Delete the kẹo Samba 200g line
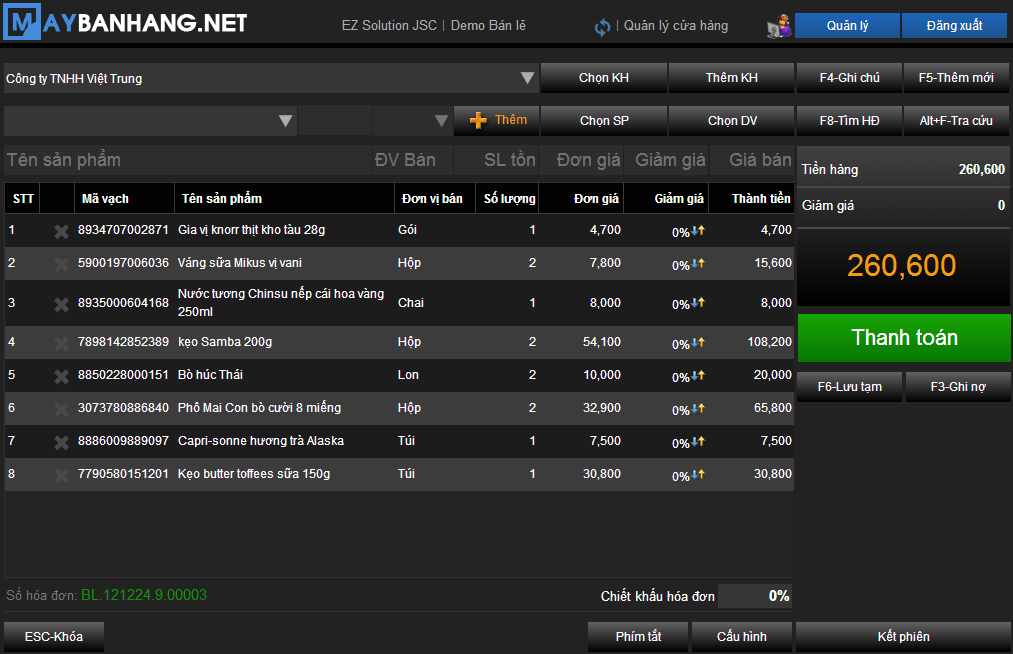The width and height of the screenshot is (1013, 654). click(61, 344)
